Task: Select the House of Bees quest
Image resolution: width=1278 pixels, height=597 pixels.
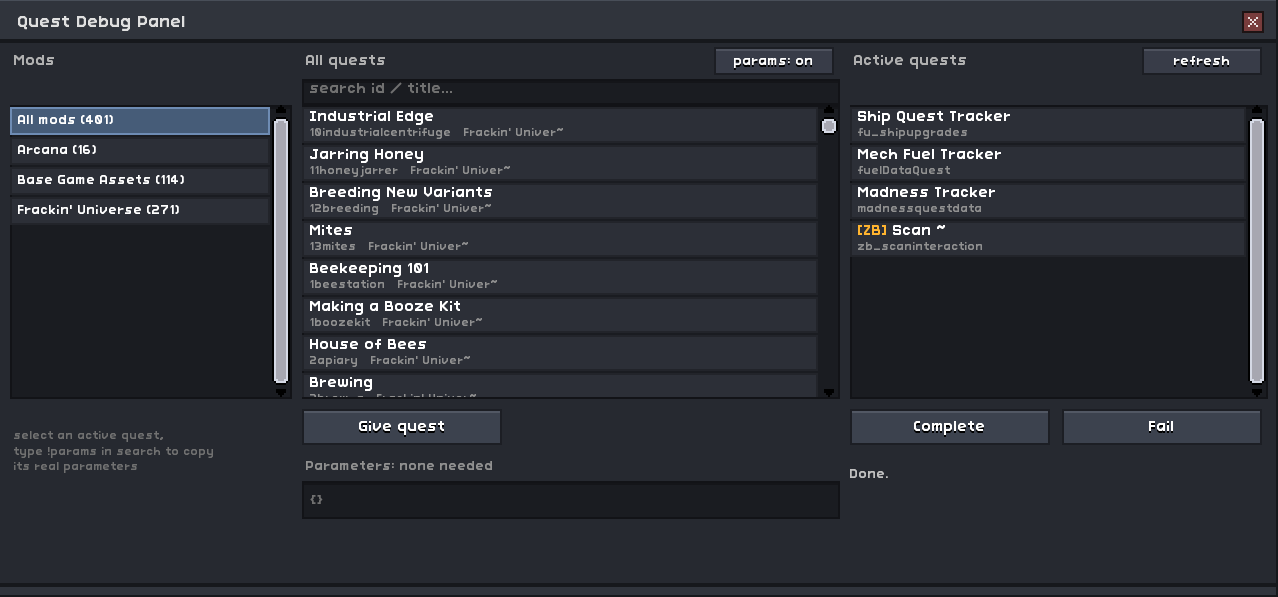Action: pyautogui.click(x=560, y=352)
